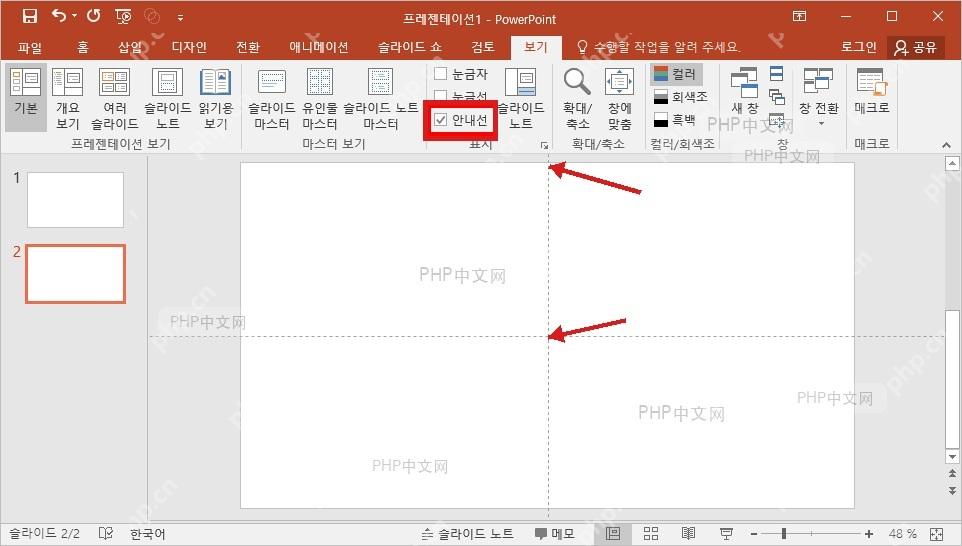
Task: Open 슬라이드 노트 마스터 view
Action: 380,97
